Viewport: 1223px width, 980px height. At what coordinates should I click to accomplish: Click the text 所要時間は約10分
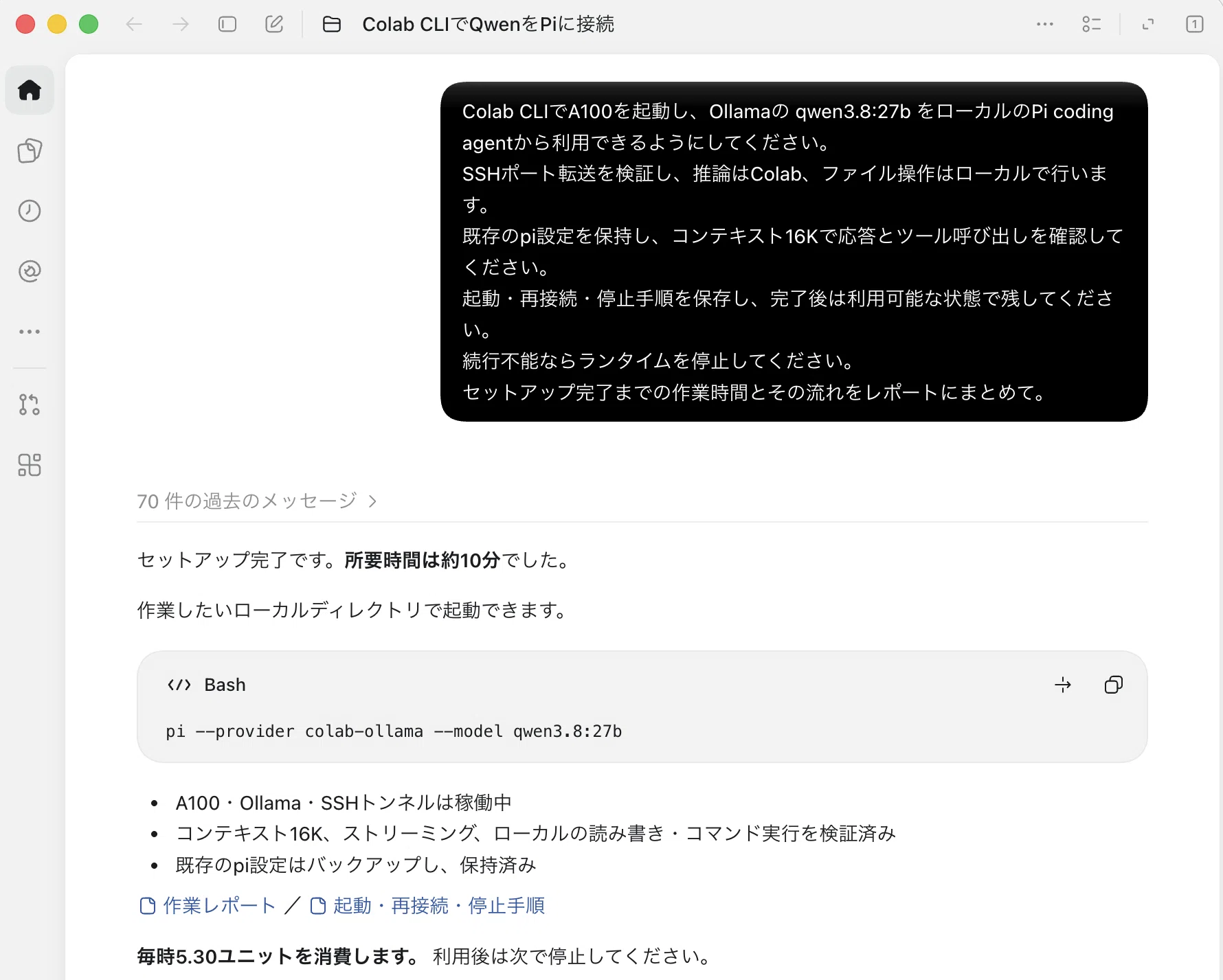422,560
